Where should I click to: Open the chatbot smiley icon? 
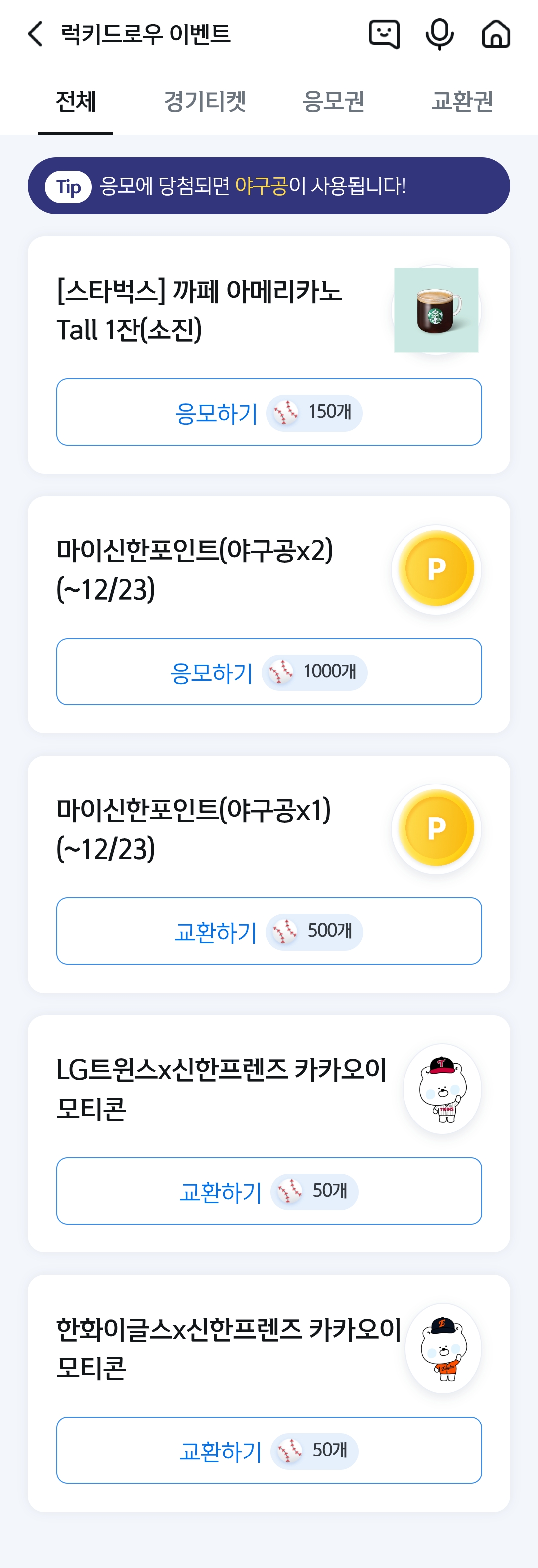[384, 34]
